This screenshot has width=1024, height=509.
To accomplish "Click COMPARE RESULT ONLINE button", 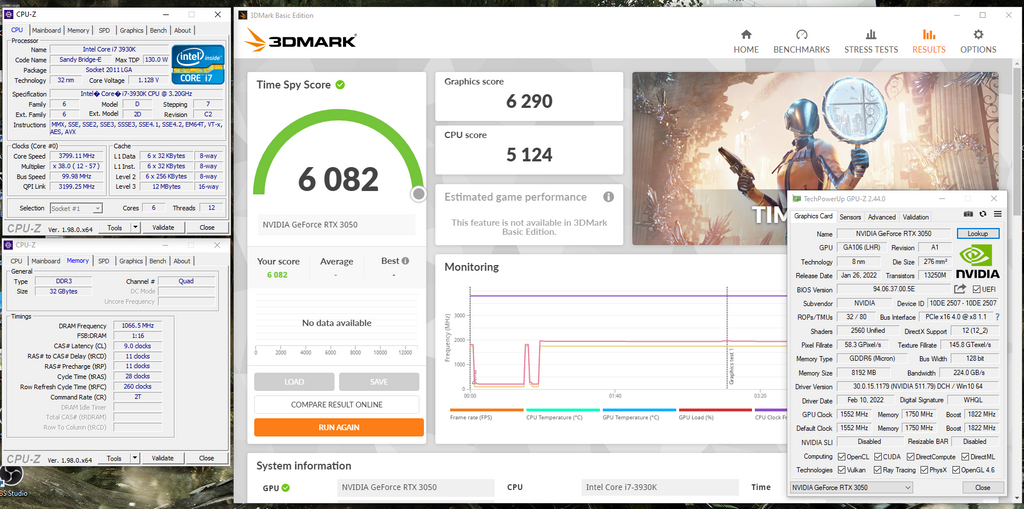I will (336, 404).
